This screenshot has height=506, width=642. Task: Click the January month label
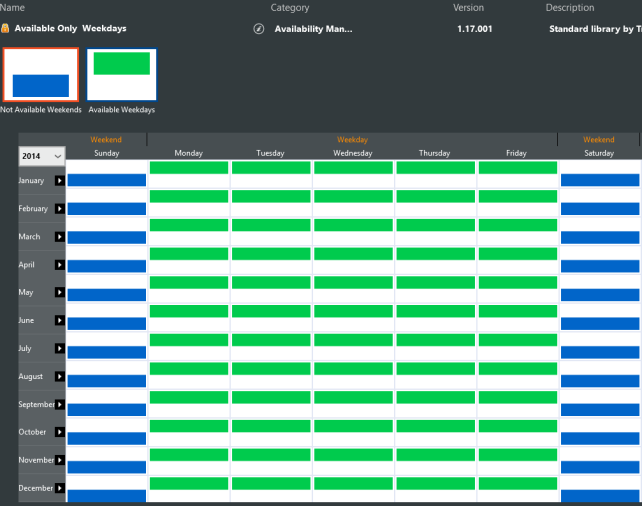point(31,181)
